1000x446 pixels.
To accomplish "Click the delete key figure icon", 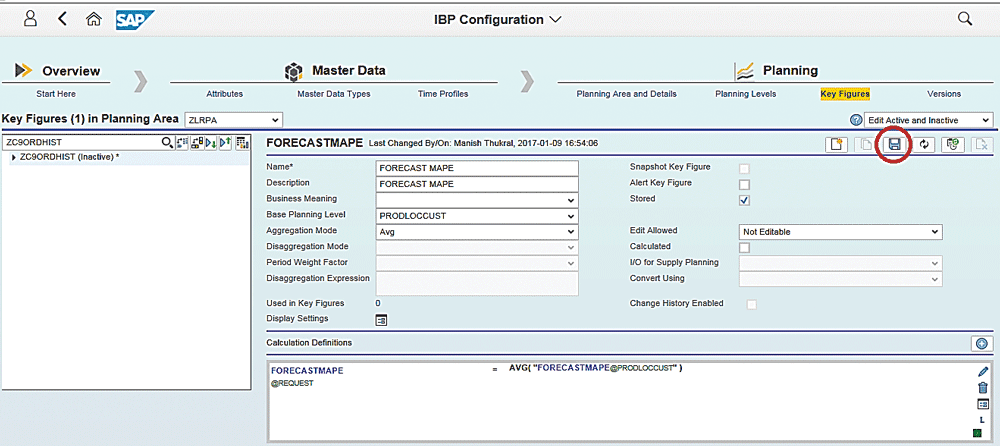I will (982, 145).
